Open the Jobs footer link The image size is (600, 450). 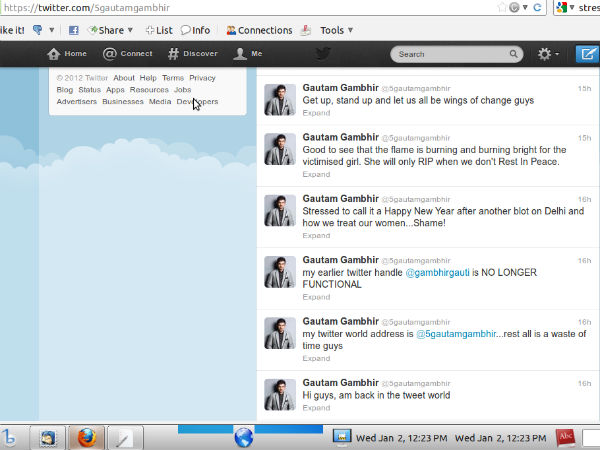(183, 90)
